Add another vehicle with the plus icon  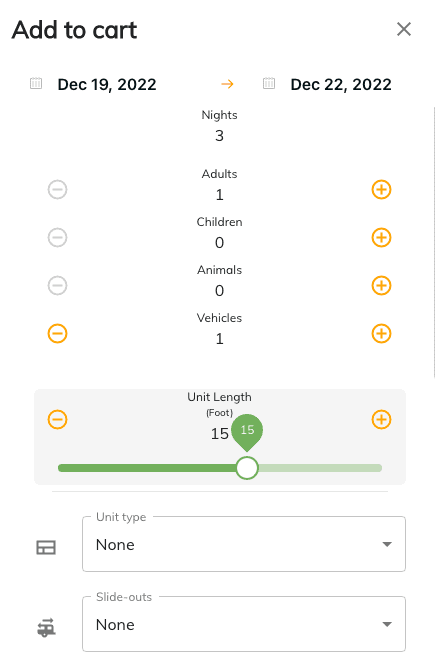pos(381,334)
